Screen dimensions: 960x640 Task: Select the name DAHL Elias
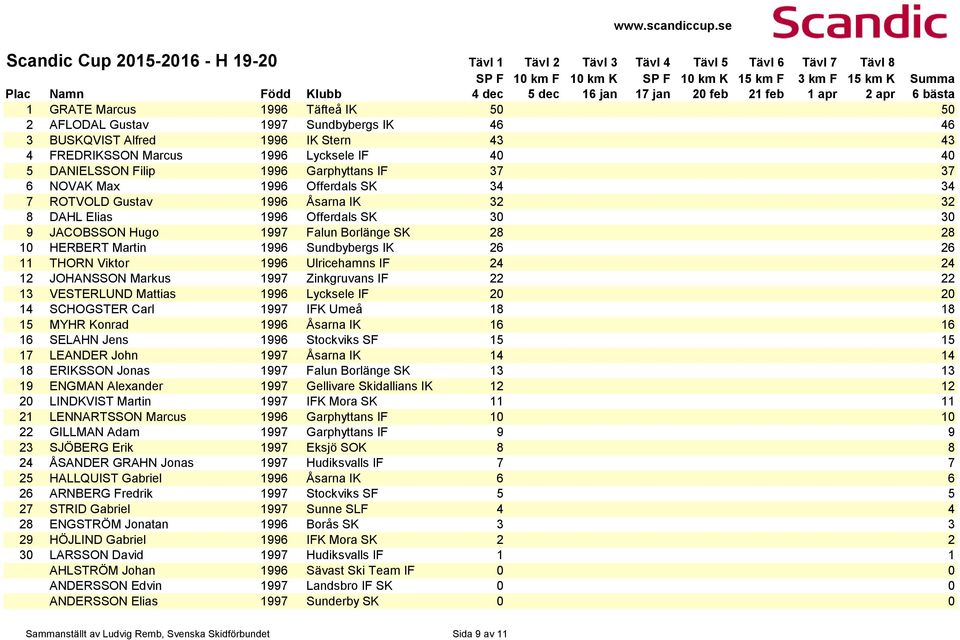tap(81, 217)
